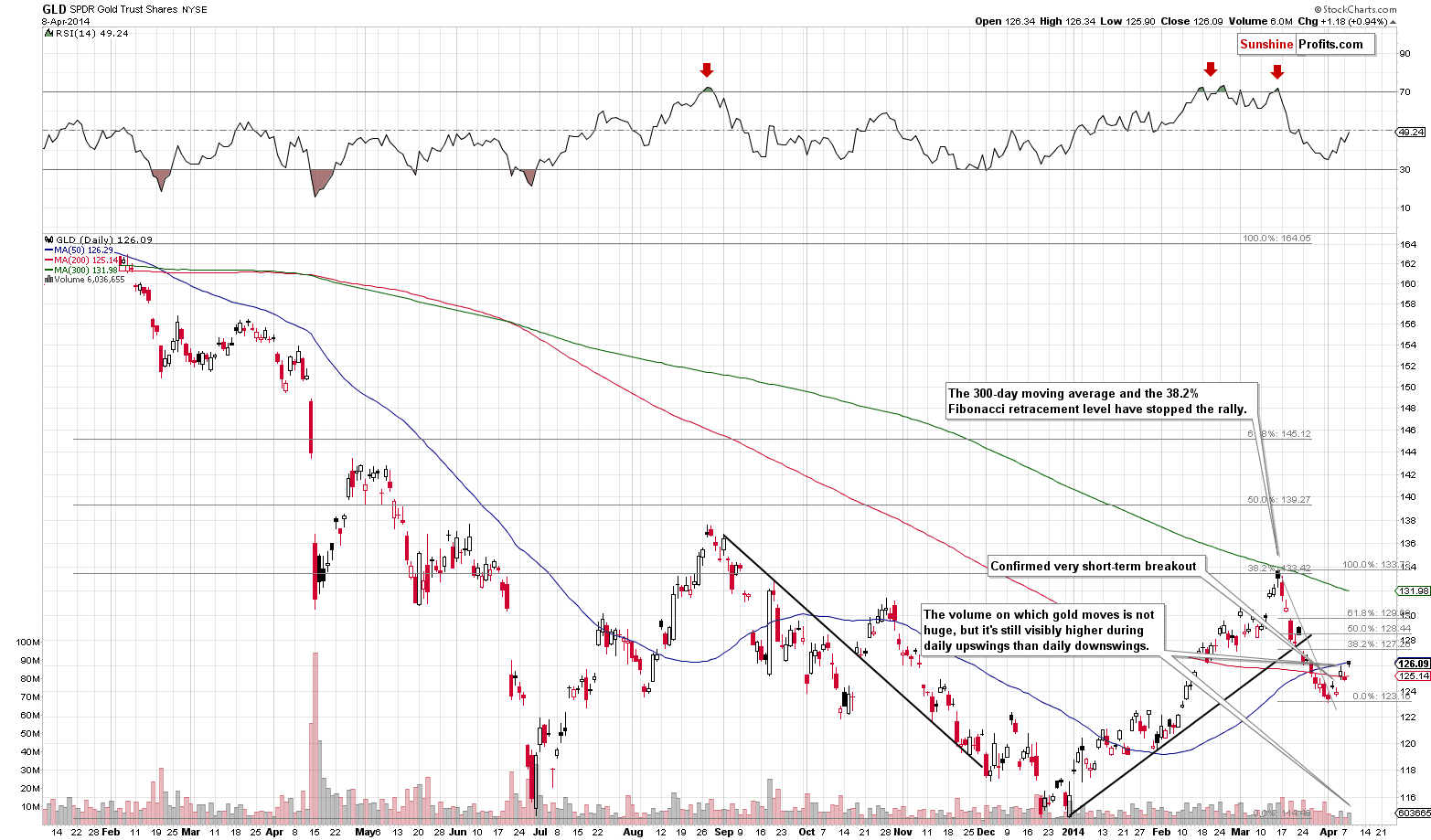The image size is (1431, 840).
Task: Click the Dec label on the date axis
Action: [987, 833]
